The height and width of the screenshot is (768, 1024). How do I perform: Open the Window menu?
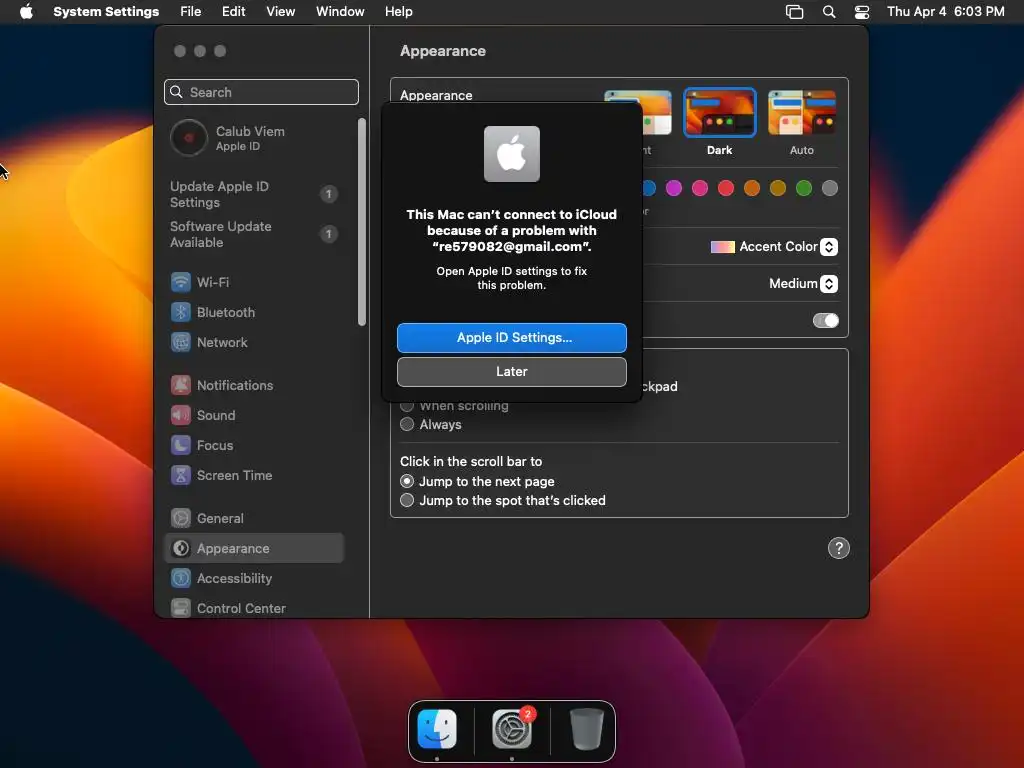point(340,12)
